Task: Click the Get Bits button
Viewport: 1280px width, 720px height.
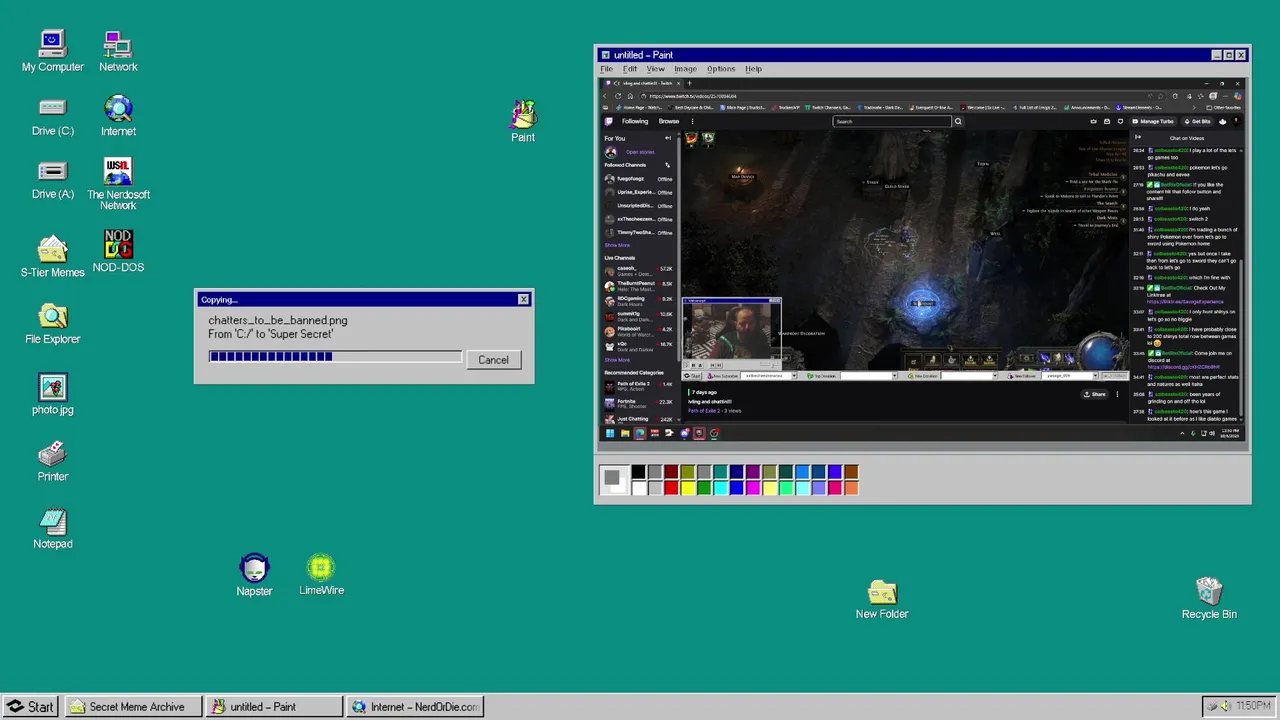Action: 1196,121
